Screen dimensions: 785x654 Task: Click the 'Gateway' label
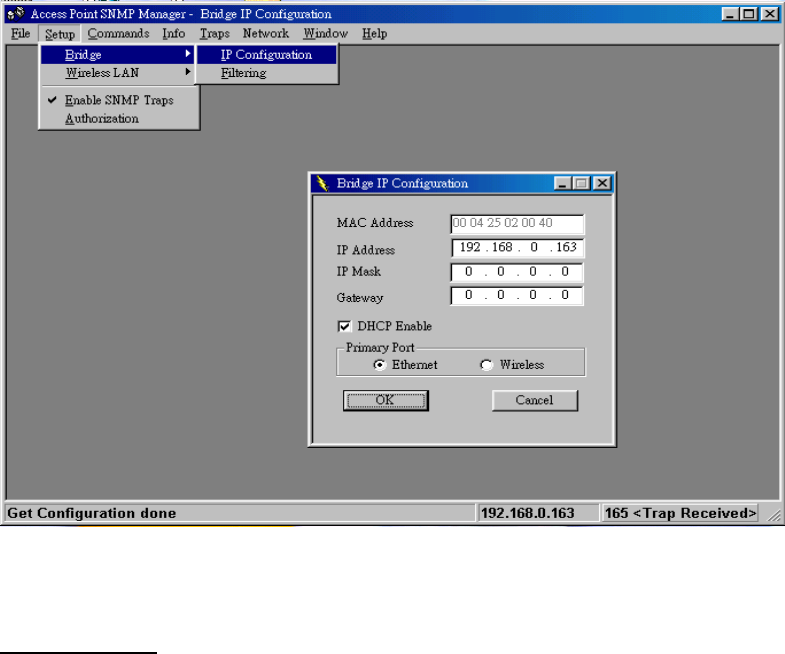point(359,298)
